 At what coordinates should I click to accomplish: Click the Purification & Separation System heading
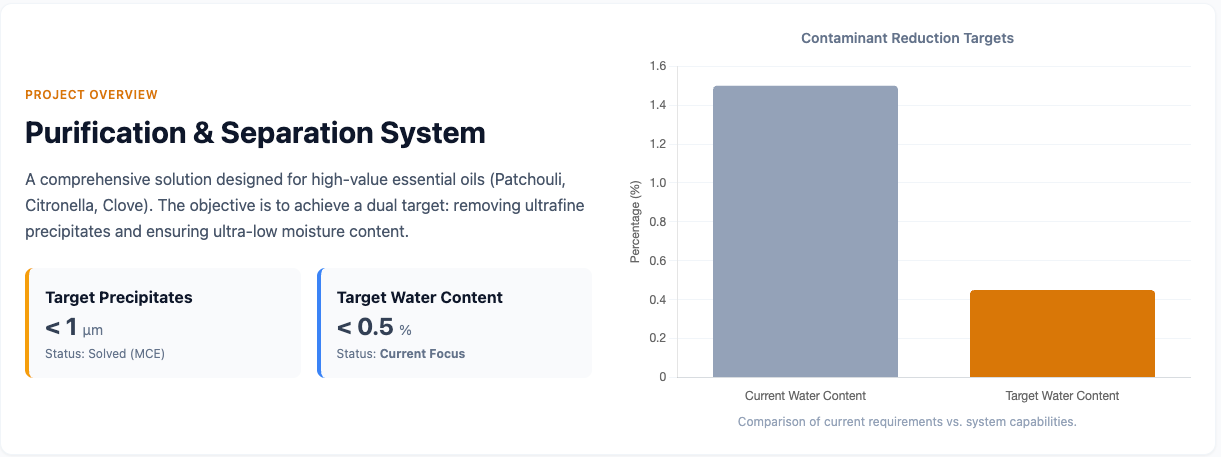pyautogui.click(x=255, y=133)
